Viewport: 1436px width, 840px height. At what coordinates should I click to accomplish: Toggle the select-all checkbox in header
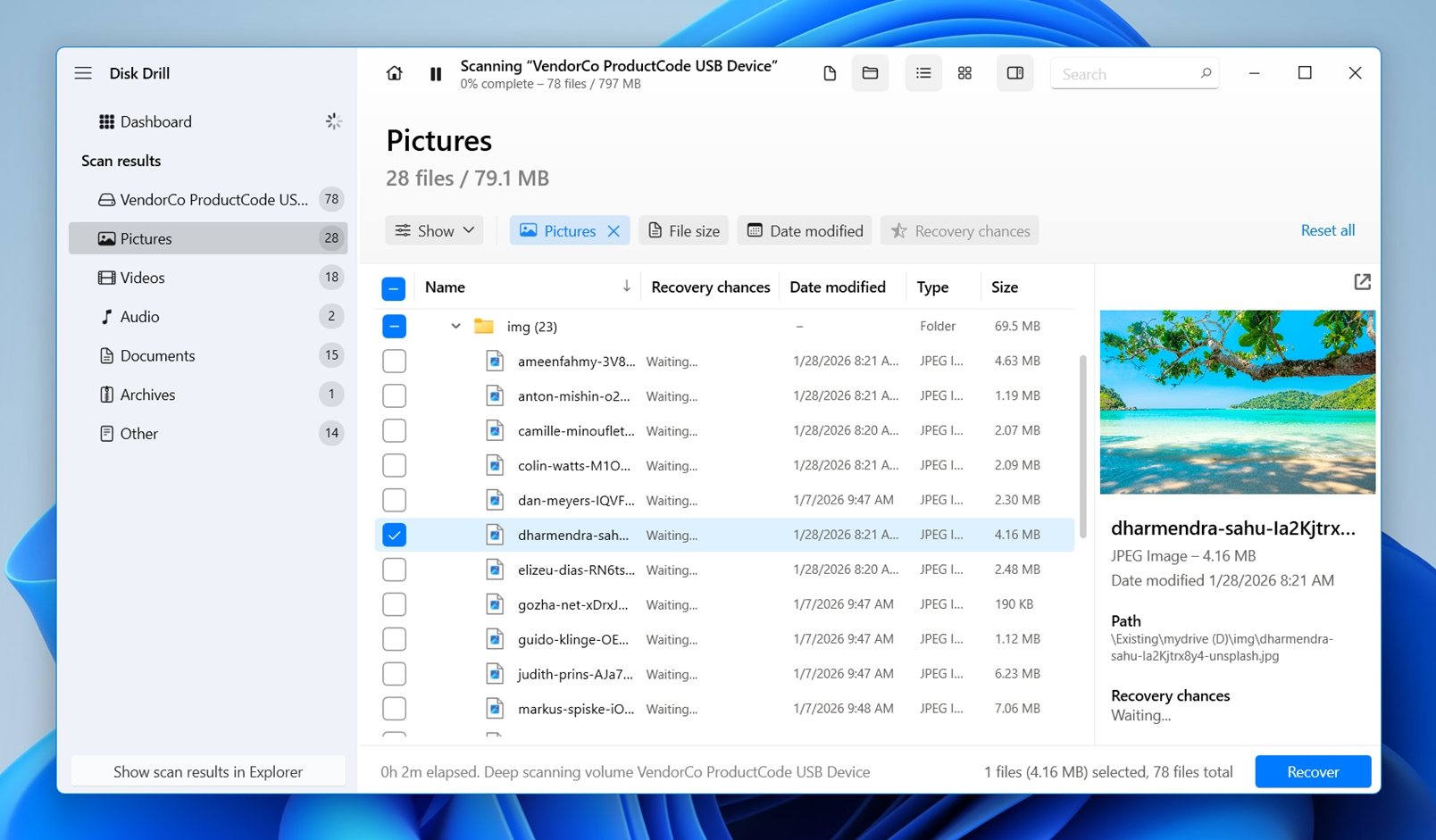tap(394, 287)
